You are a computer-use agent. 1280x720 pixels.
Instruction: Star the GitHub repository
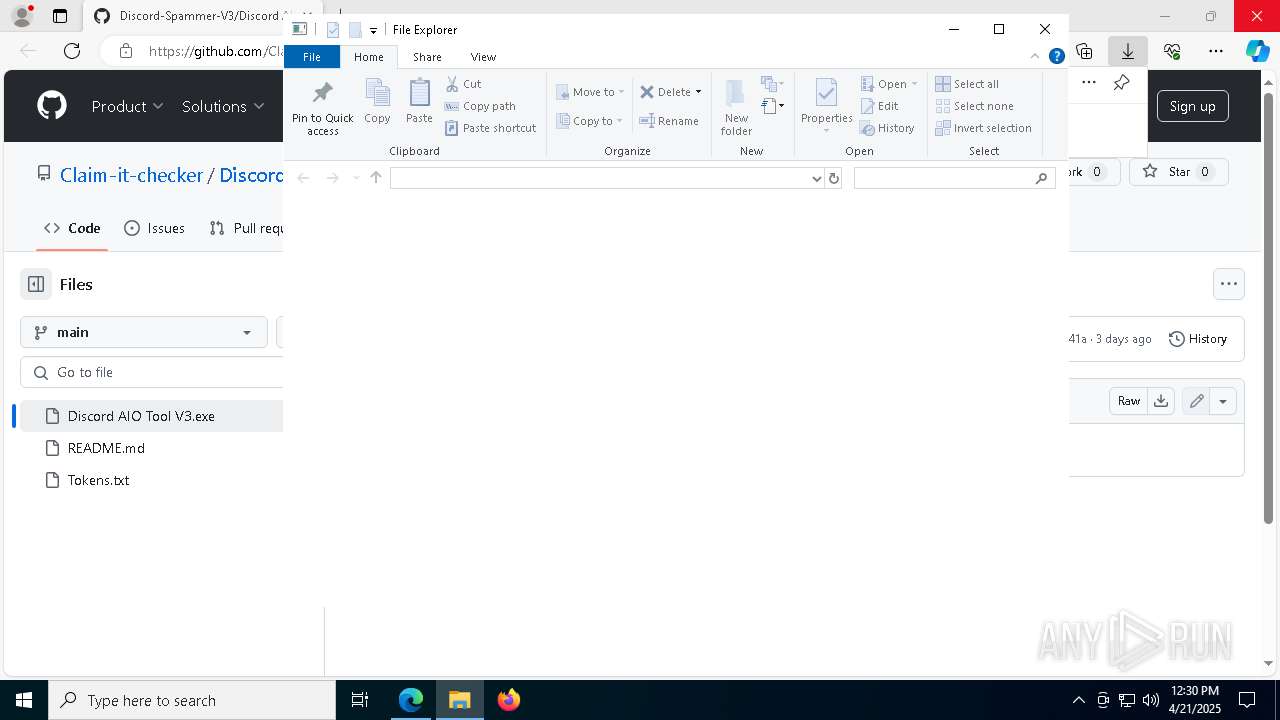coord(1178,172)
